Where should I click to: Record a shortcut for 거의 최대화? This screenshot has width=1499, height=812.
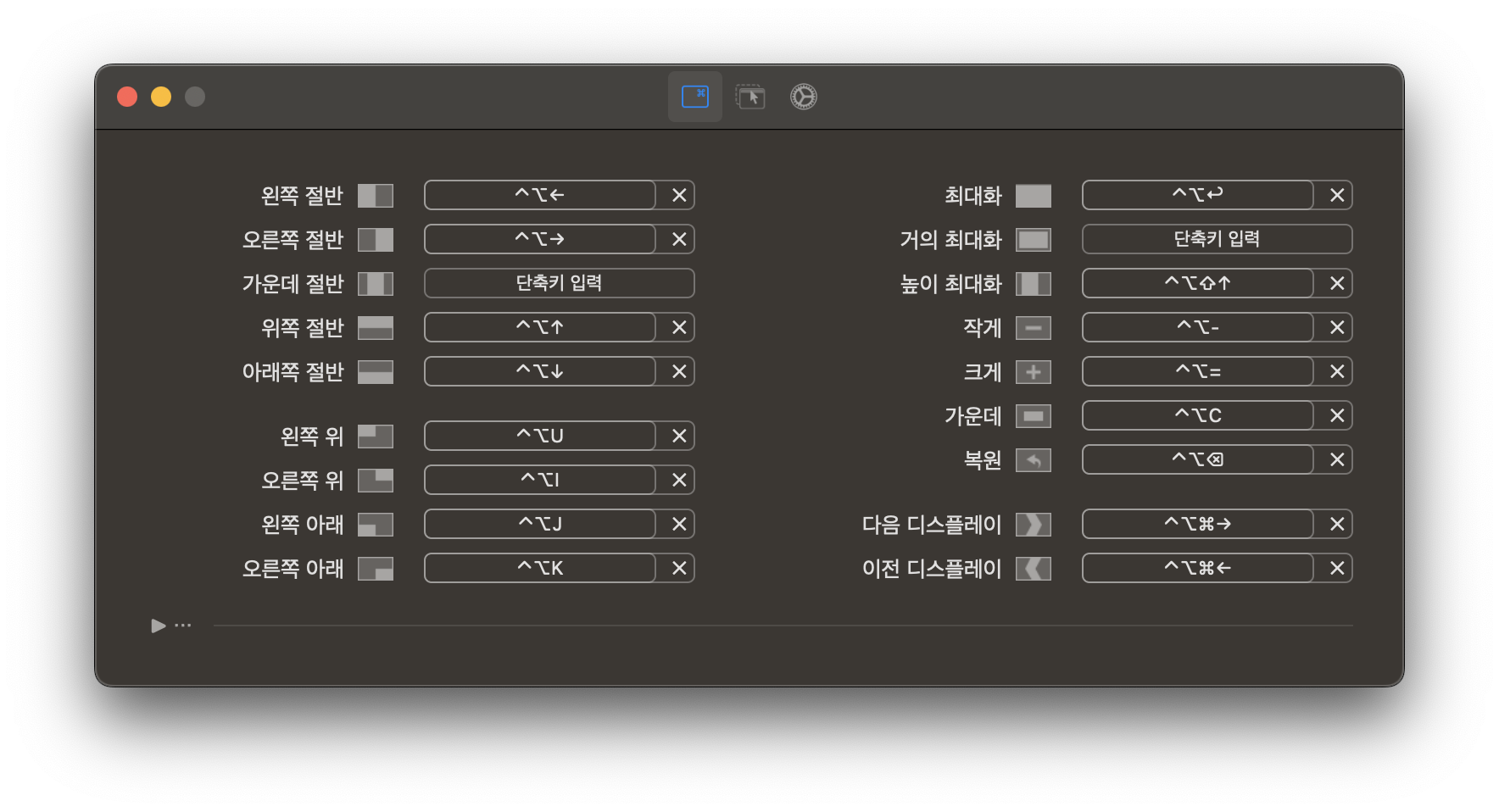pyautogui.click(x=1218, y=239)
